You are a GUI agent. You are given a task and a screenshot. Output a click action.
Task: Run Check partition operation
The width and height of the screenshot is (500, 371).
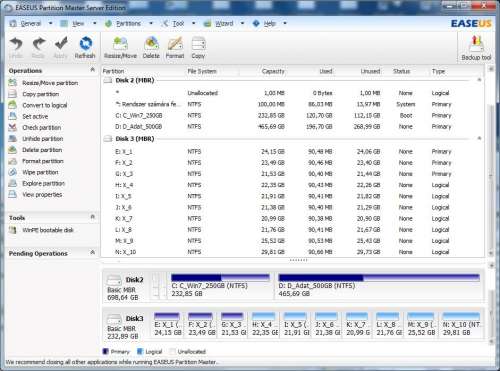[x=41, y=128]
